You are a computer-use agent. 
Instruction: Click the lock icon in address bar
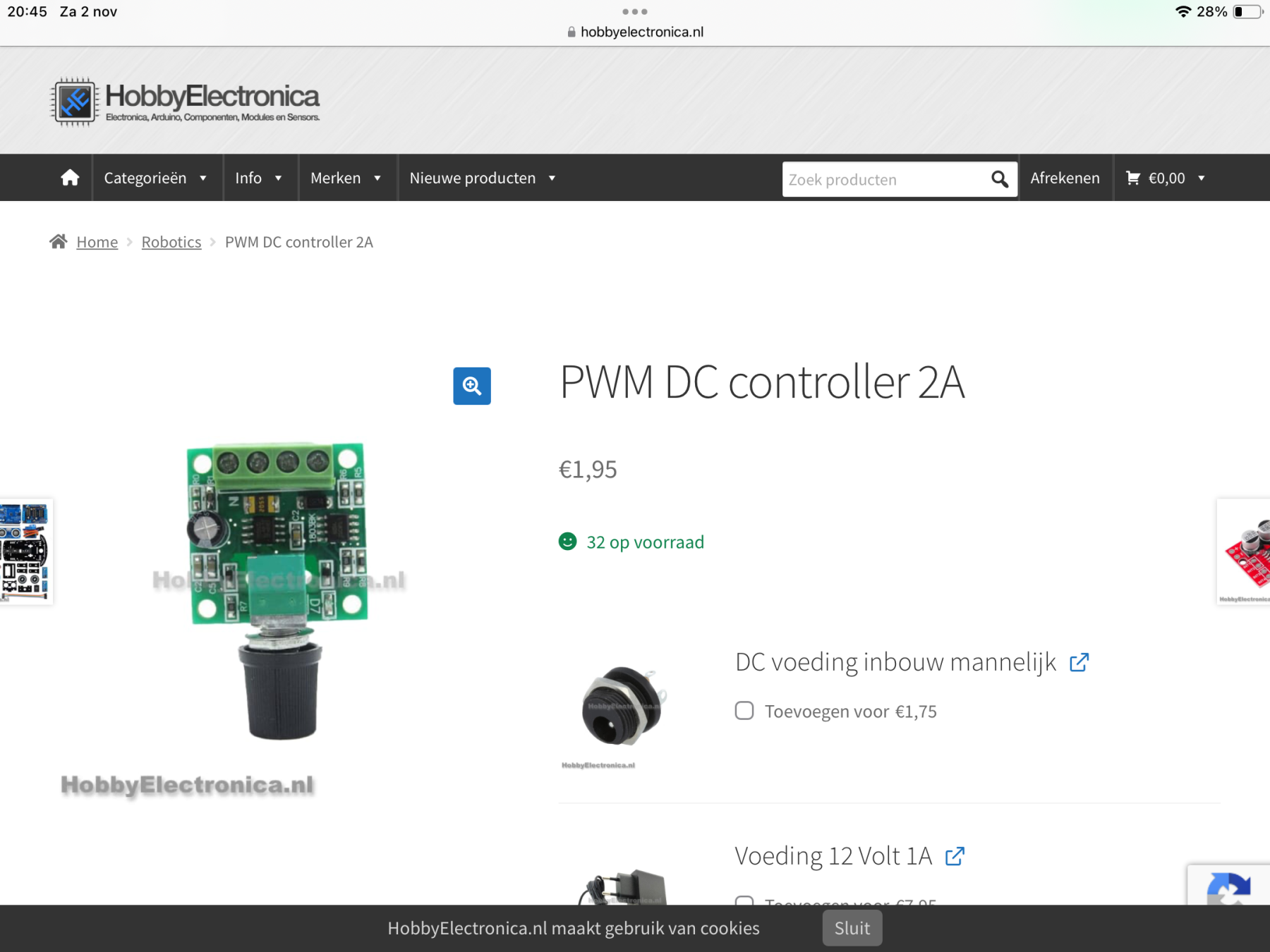[571, 32]
